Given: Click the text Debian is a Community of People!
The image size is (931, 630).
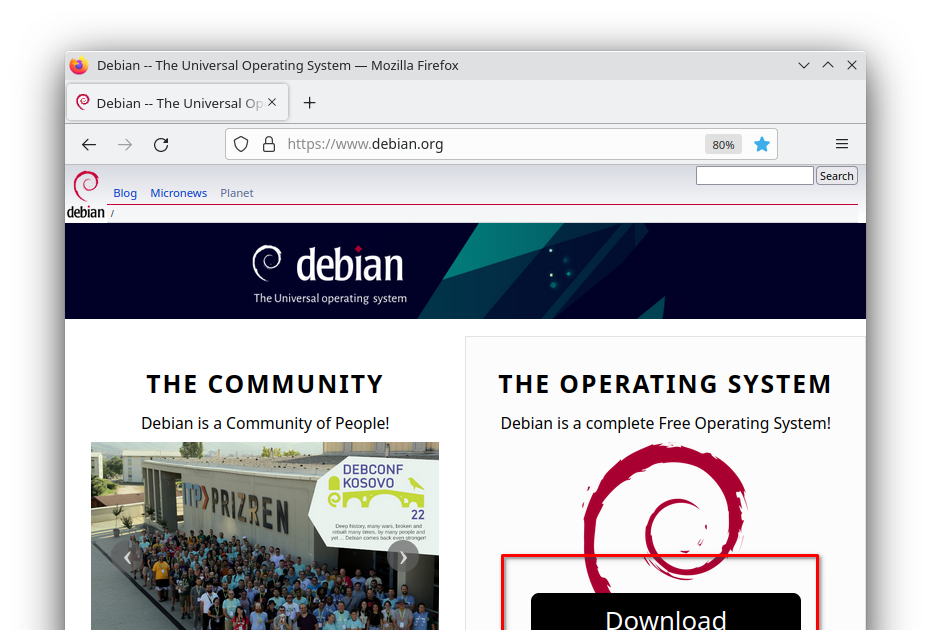Looking at the screenshot, I should tap(265, 423).
